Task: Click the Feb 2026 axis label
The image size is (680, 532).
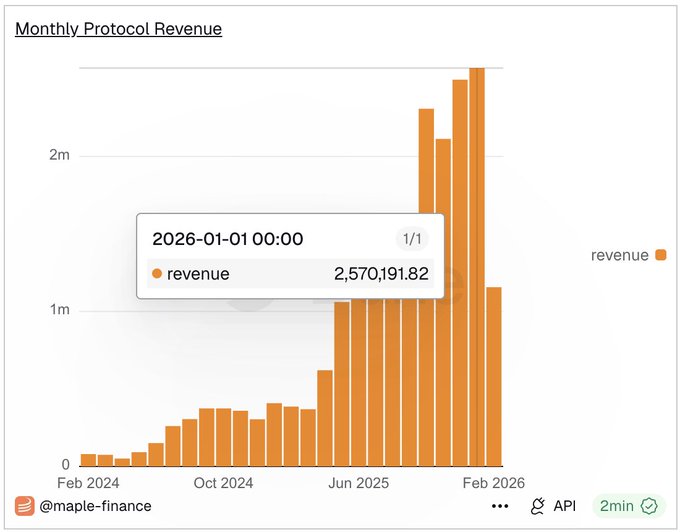Action: click(x=494, y=483)
